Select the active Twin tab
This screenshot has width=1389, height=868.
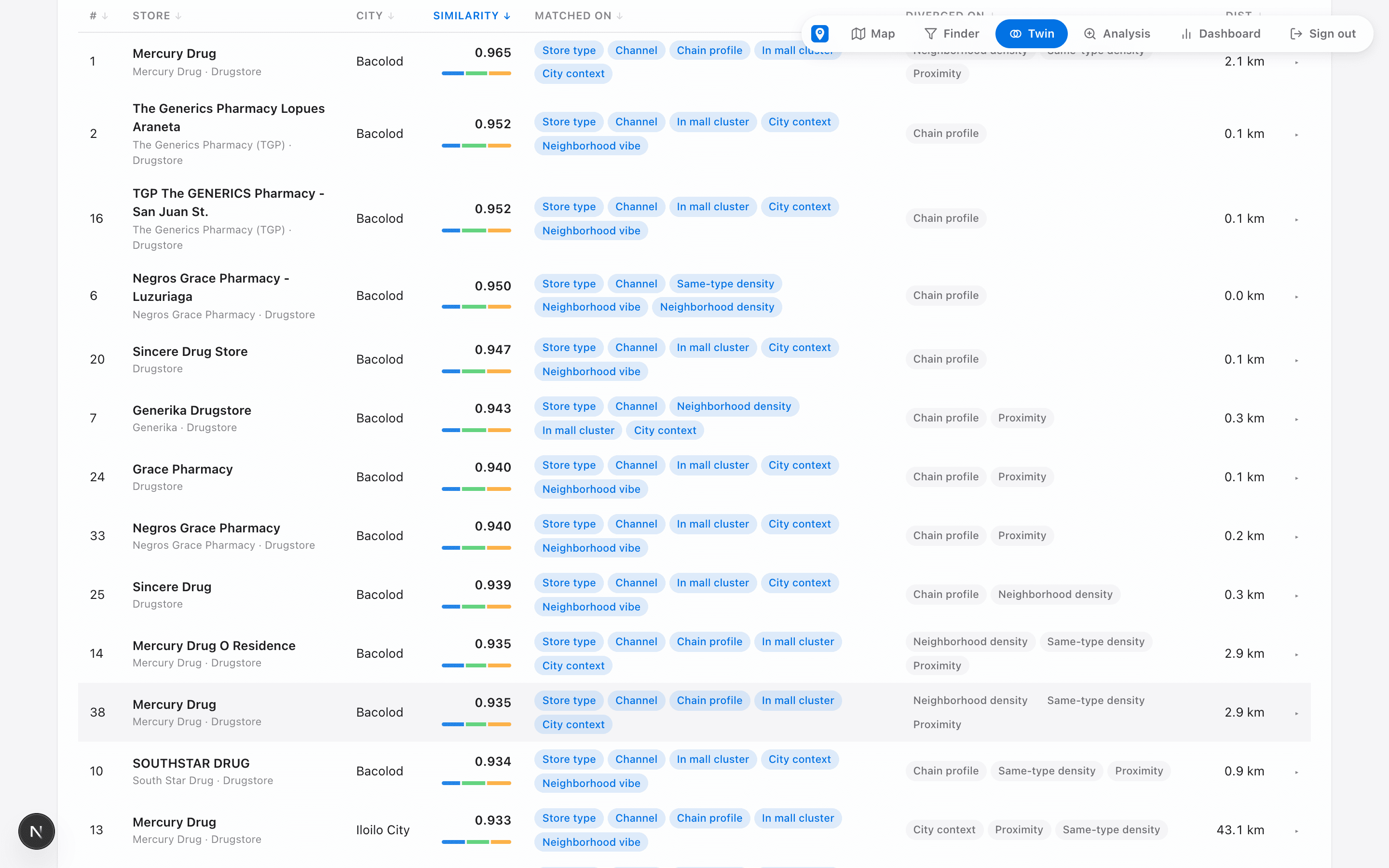1032,34
